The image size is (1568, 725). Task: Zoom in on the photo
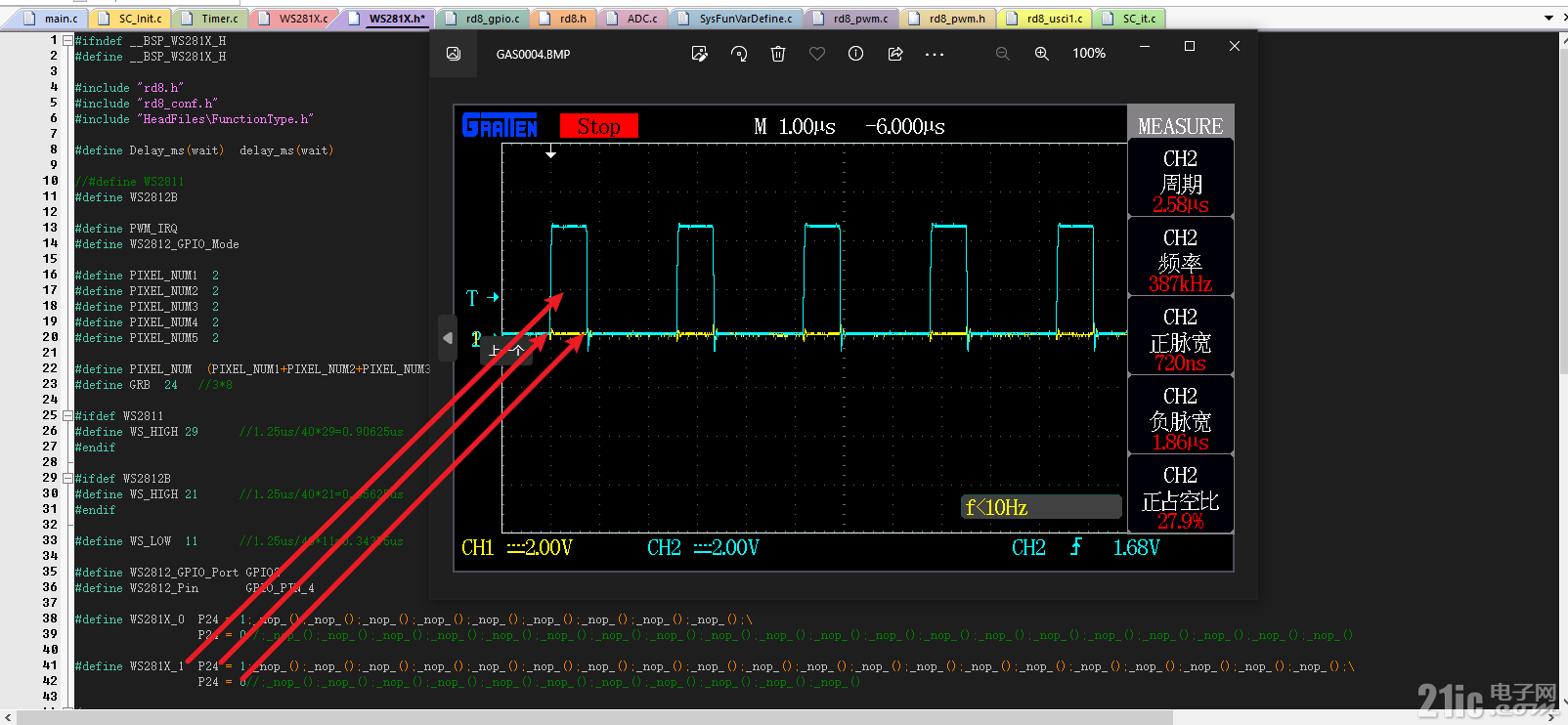(x=1042, y=54)
